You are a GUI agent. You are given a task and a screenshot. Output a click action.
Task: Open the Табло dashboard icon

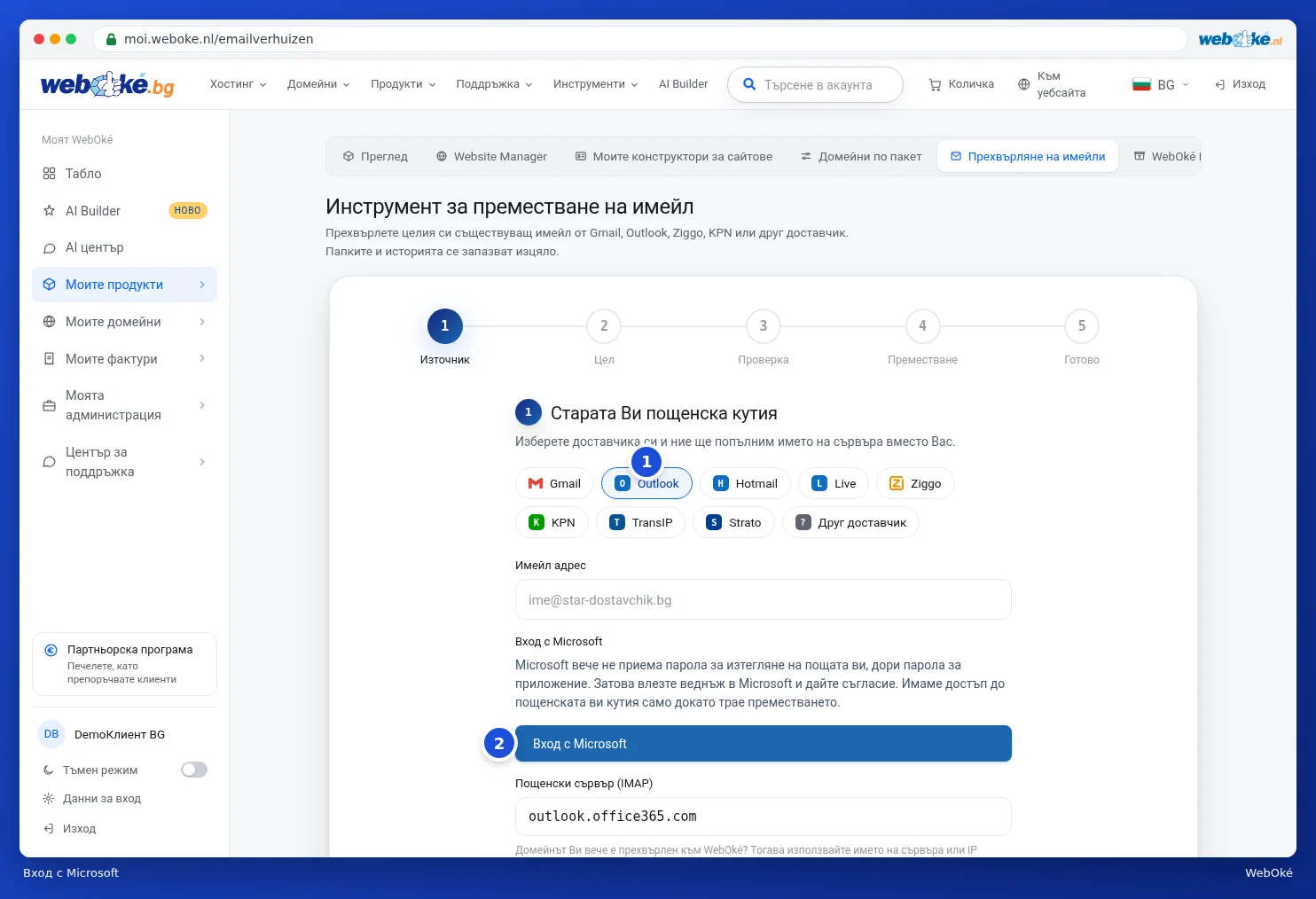(49, 174)
